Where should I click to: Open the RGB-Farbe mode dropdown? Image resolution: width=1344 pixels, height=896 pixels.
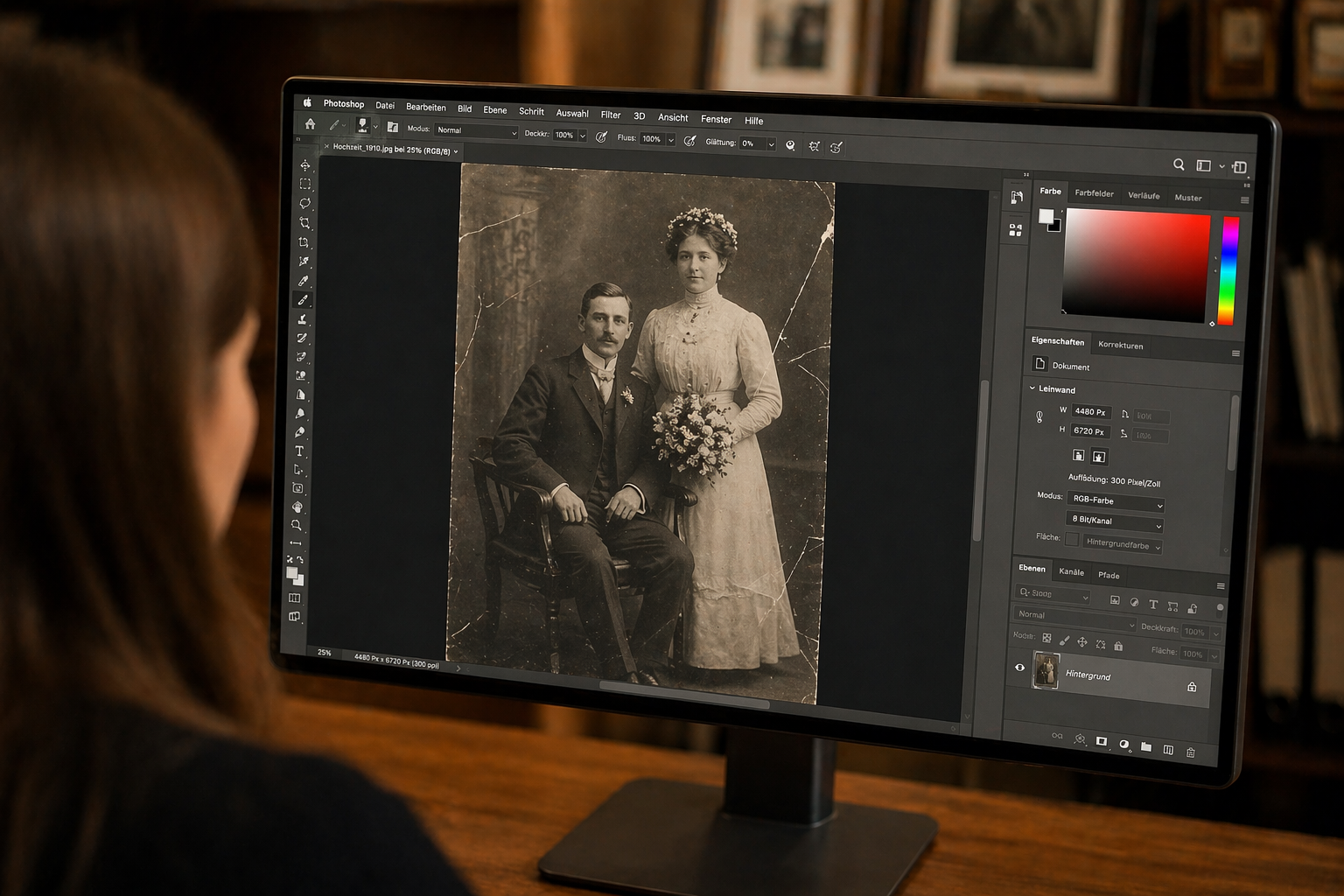pyautogui.click(x=1115, y=502)
